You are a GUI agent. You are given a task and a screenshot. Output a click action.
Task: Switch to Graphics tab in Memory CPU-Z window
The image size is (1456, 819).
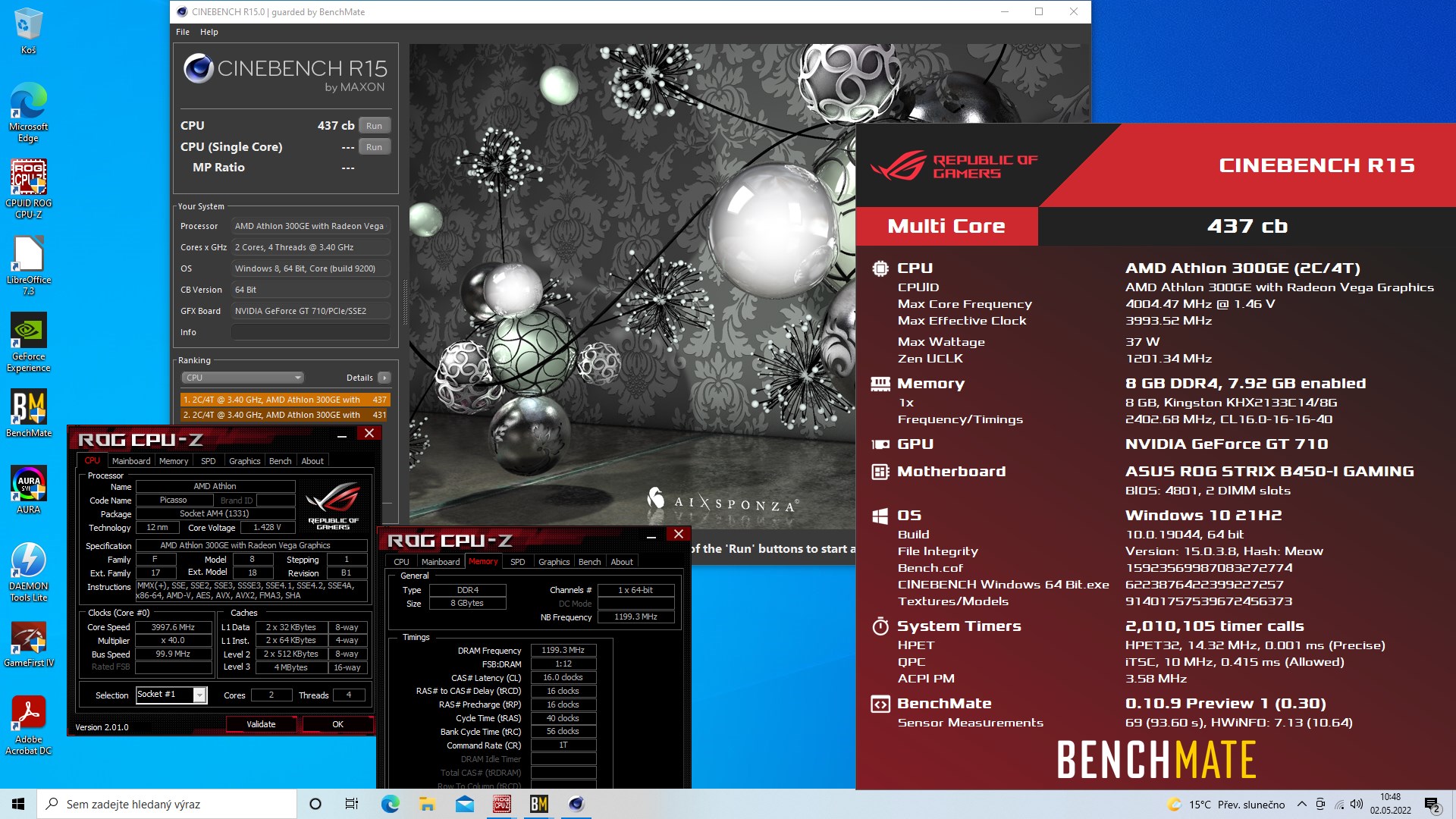coord(554,562)
